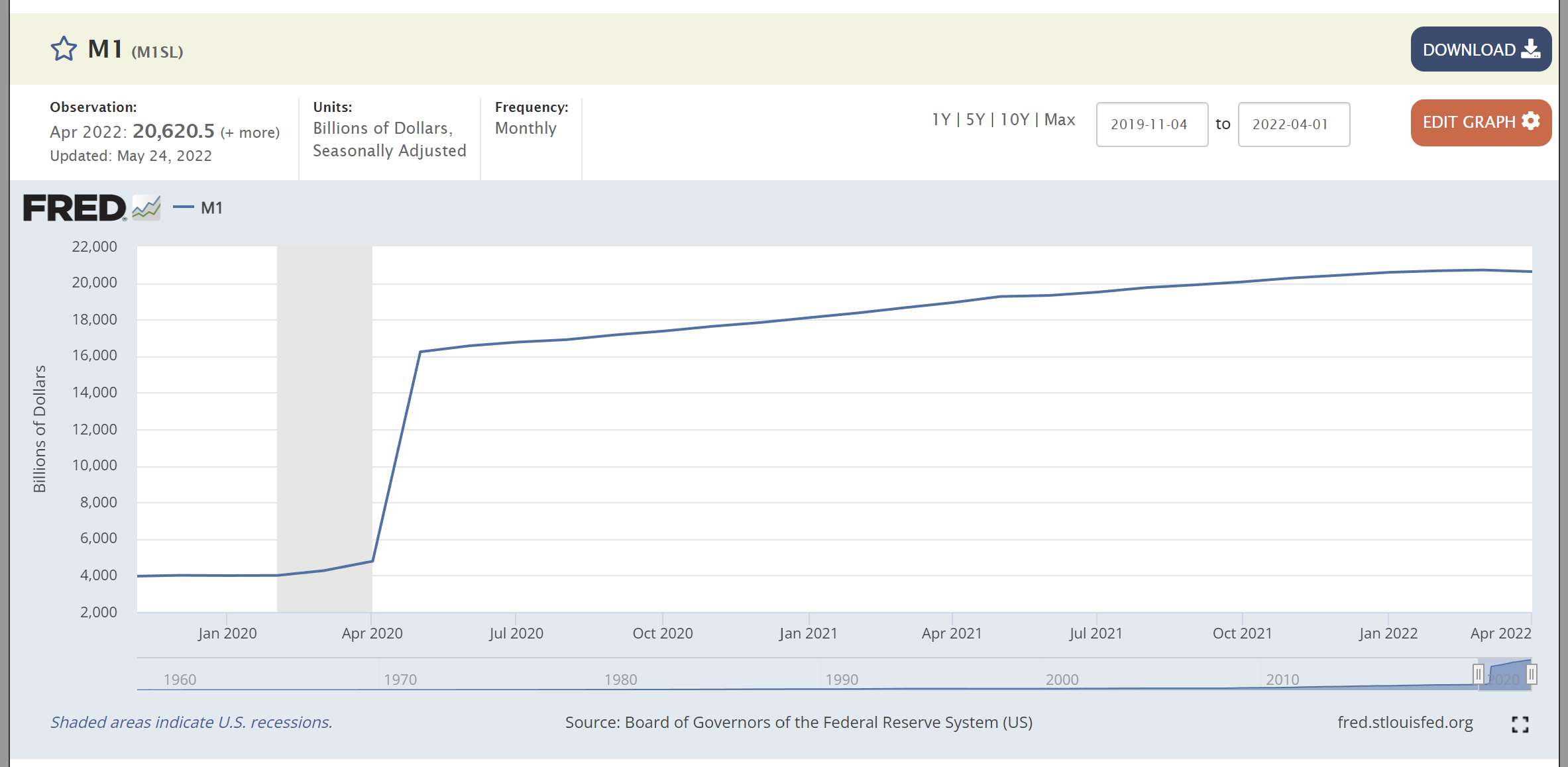Click the end date field 2022-04-01

point(1294,125)
